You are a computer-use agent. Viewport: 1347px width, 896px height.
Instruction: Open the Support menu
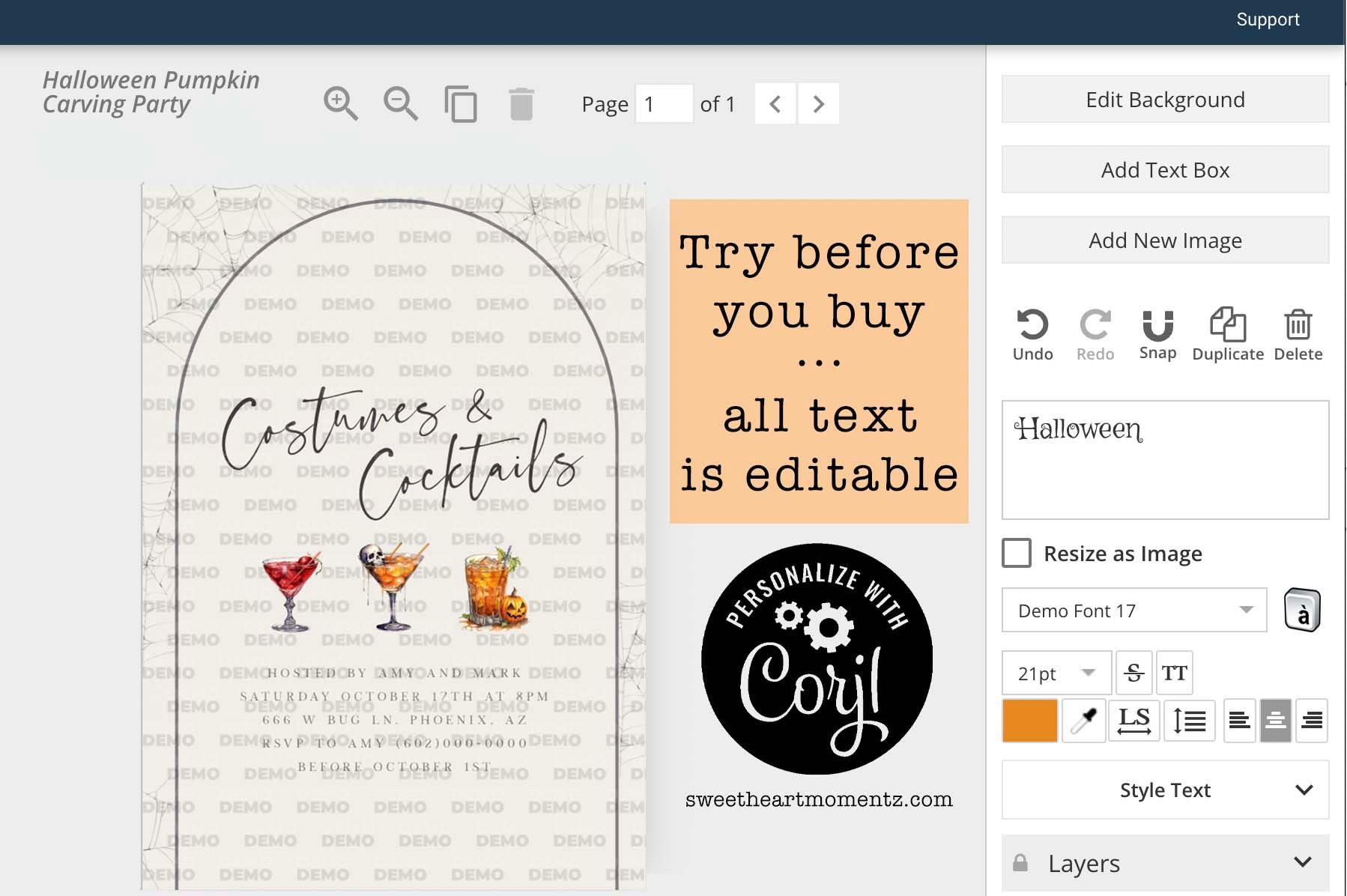[x=1268, y=19]
